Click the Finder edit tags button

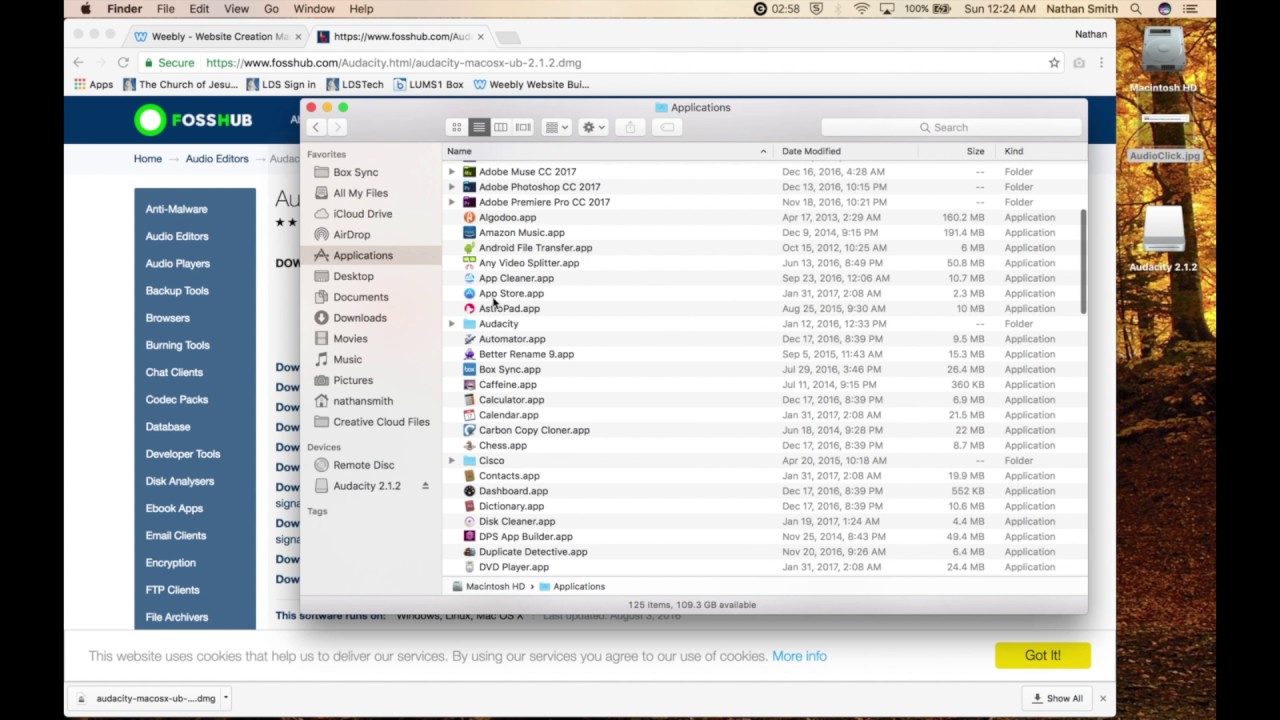[667, 127]
